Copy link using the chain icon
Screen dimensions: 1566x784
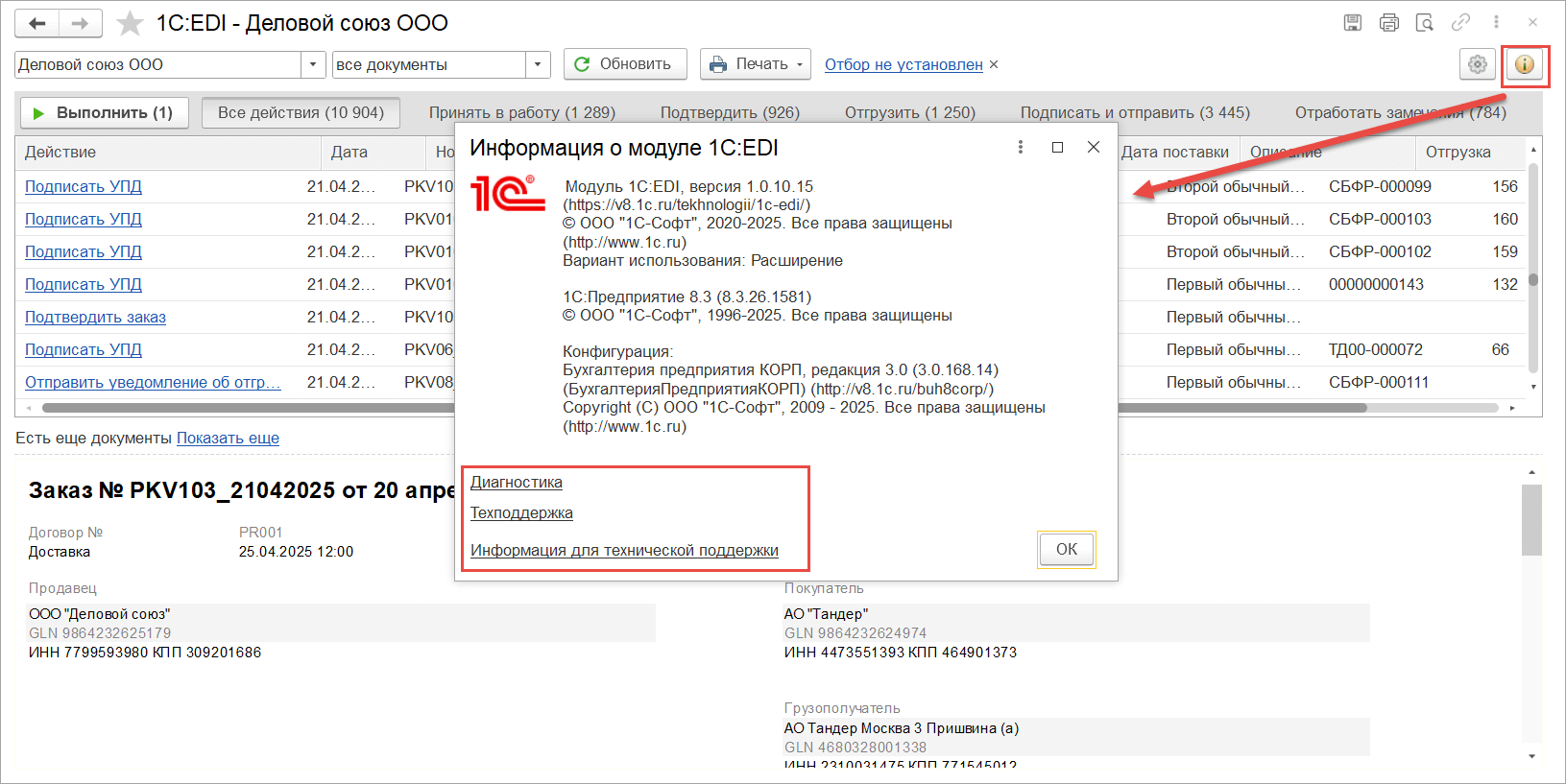tap(1461, 22)
